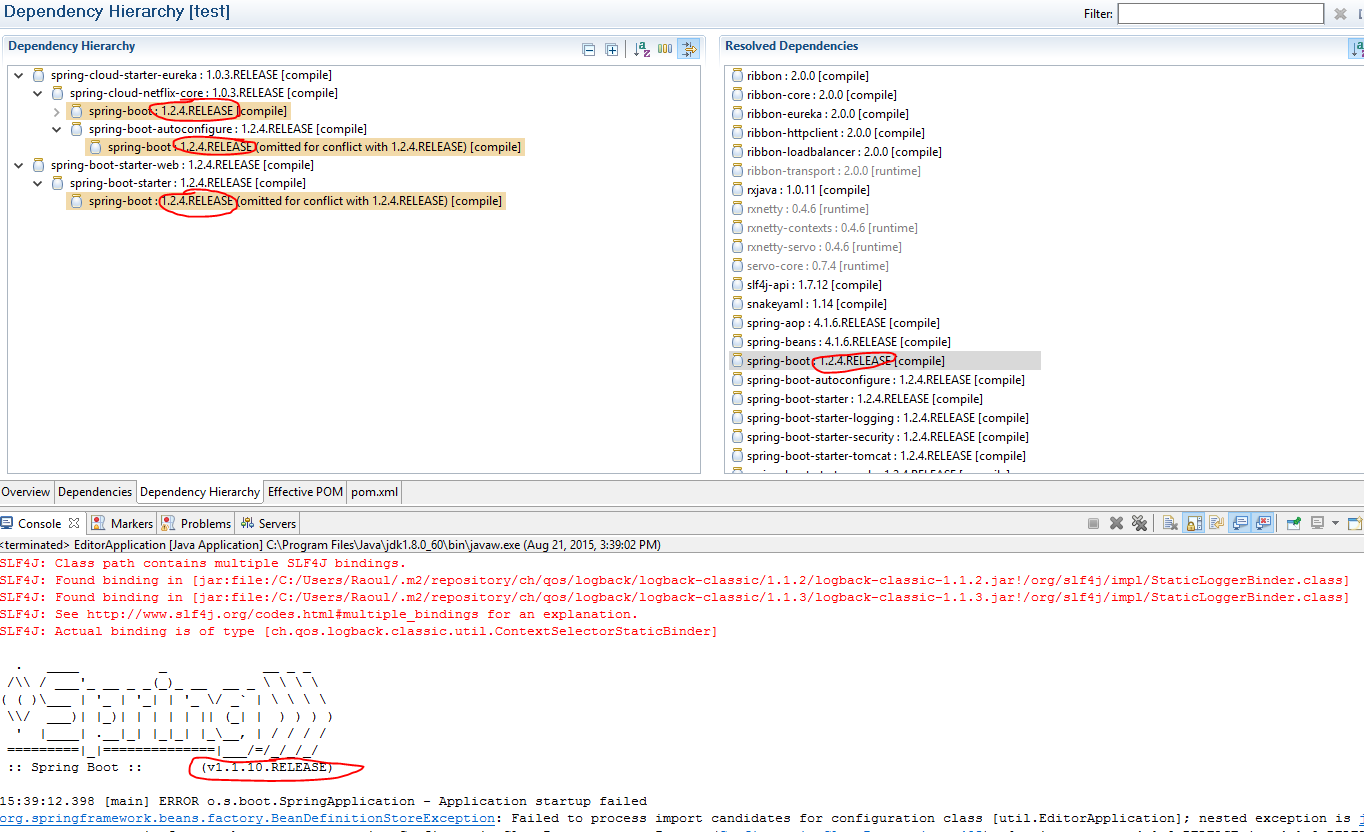
Task: Close the Console view tab
Action: click(74, 523)
